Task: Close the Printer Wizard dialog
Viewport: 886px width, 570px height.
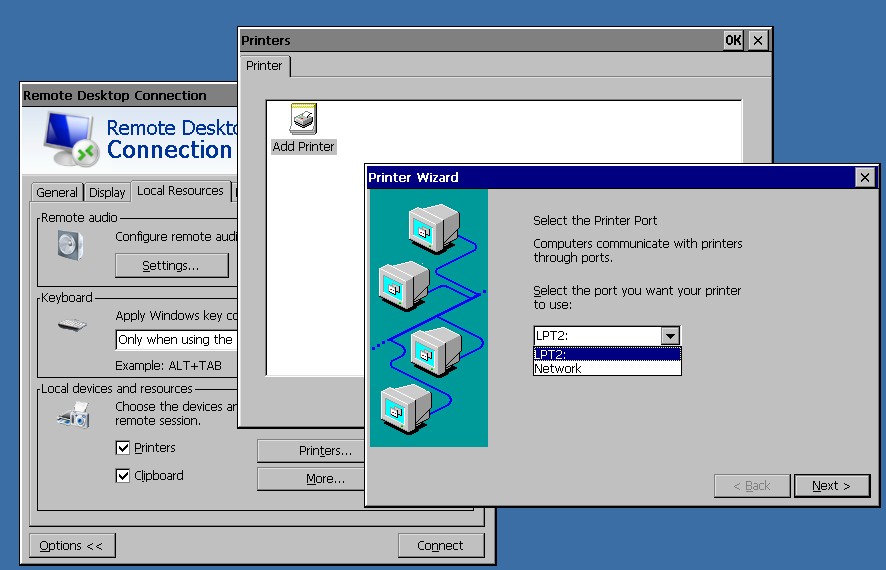Action: 865,177
